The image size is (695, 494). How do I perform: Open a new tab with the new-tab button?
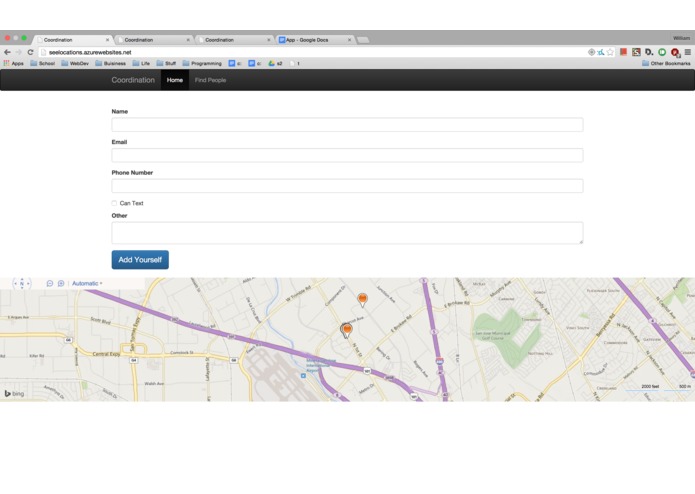(363, 40)
